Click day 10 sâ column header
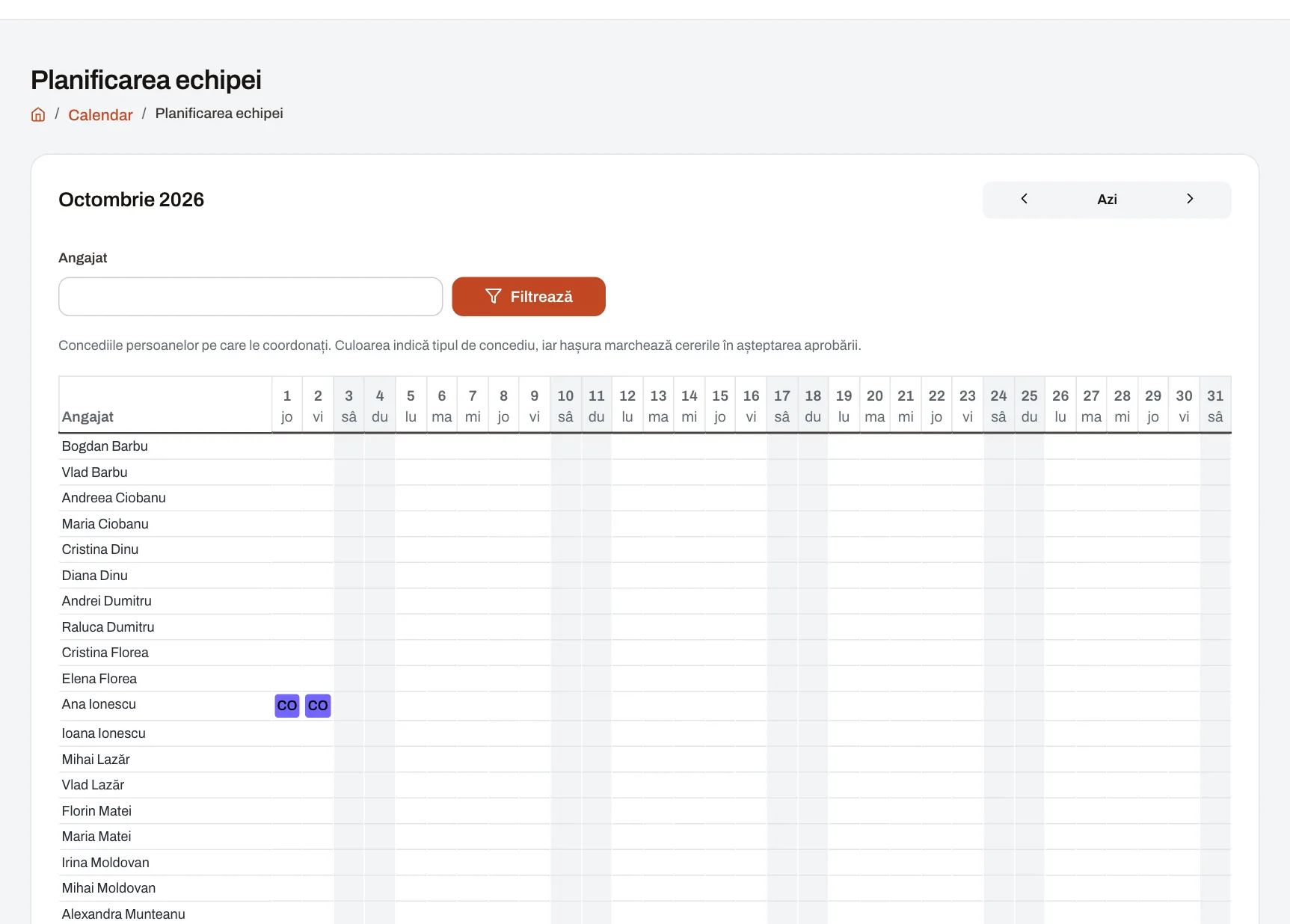 565,405
